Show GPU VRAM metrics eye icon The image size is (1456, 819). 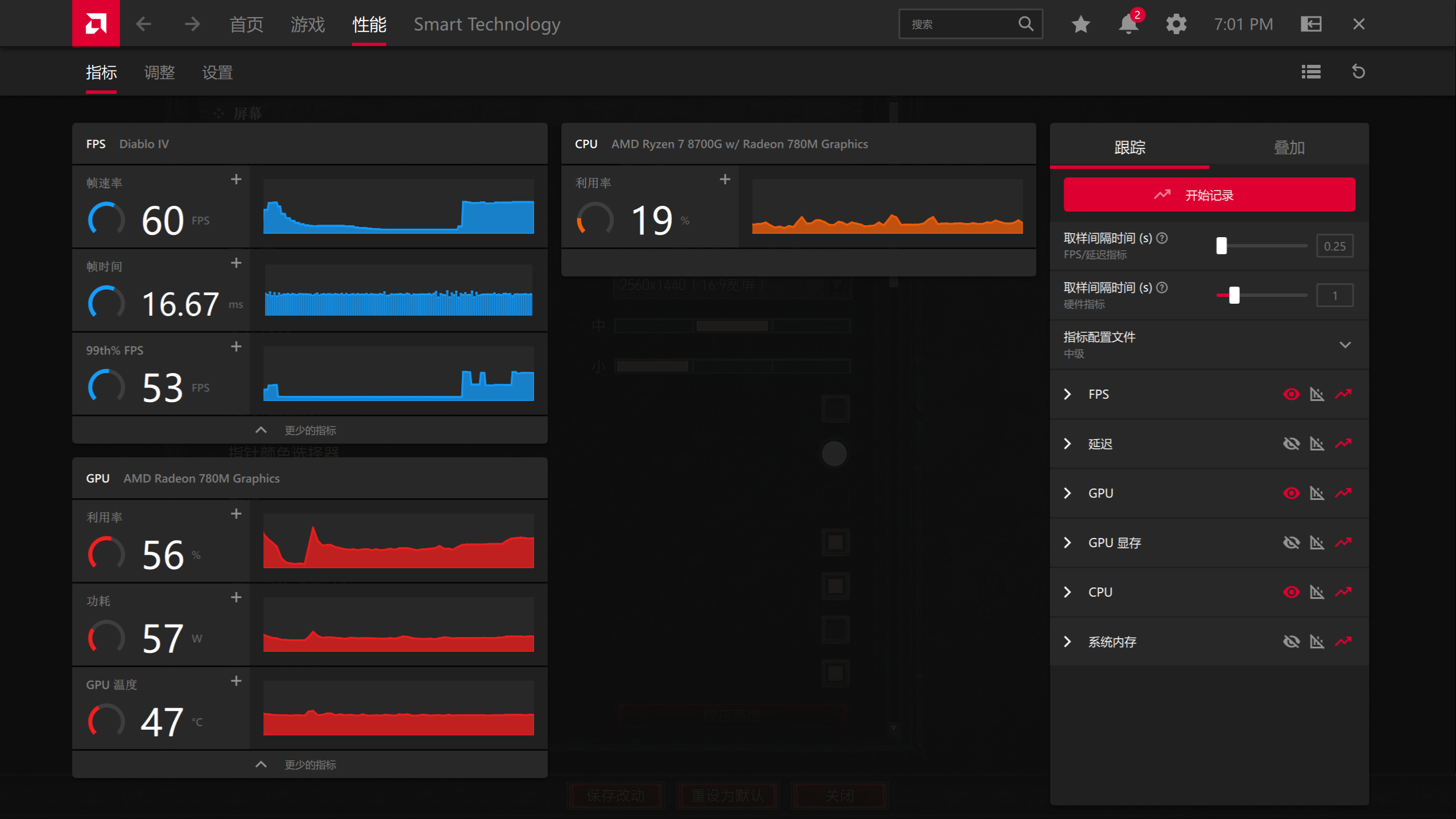click(x=1291, y=543)
